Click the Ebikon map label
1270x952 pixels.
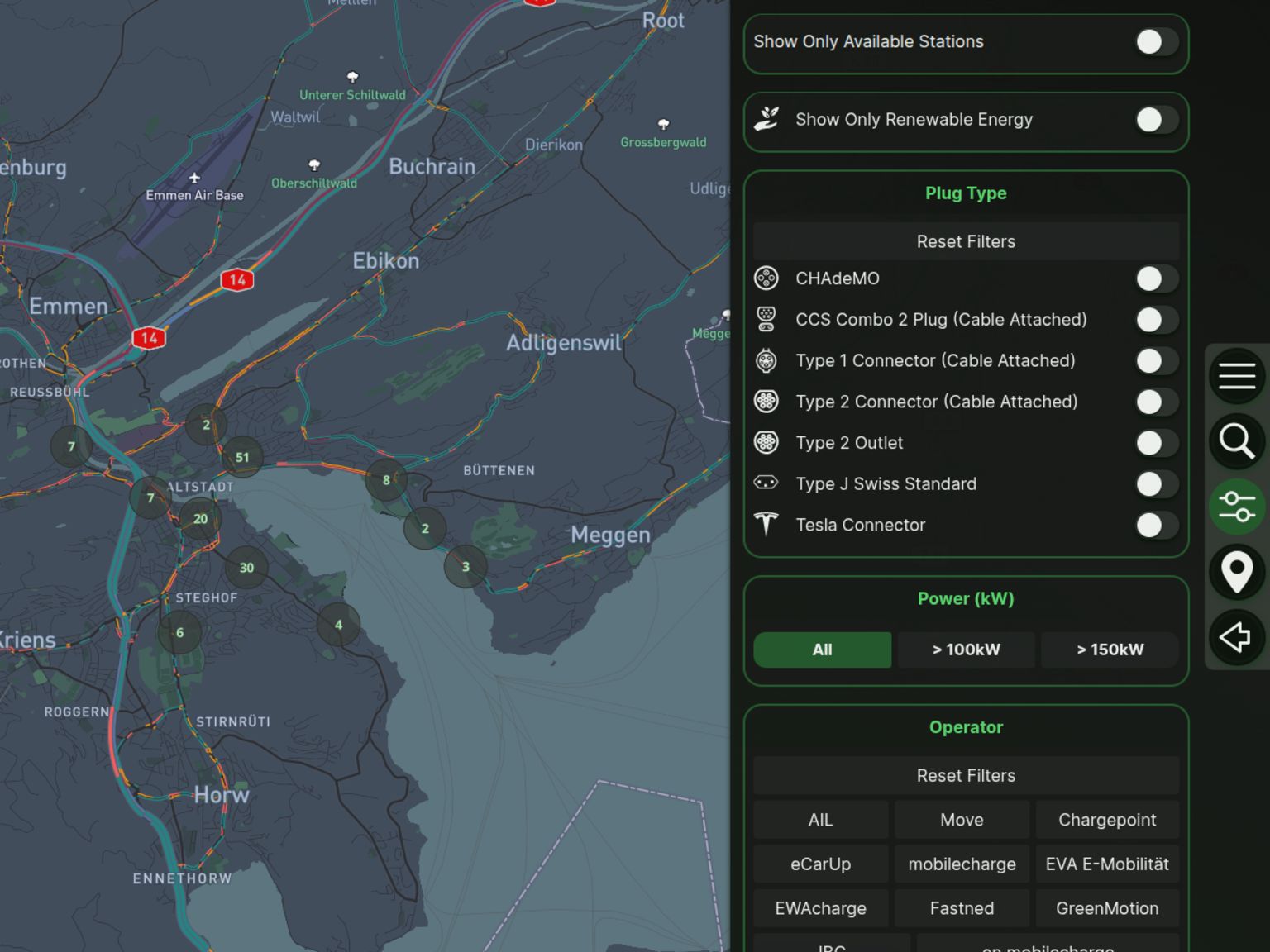point(386,261)
